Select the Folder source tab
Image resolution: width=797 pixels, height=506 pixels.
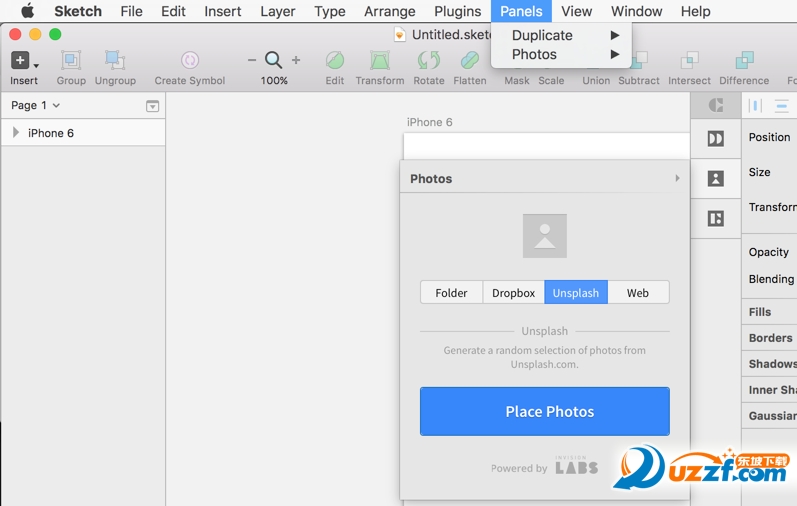point(451,292)
